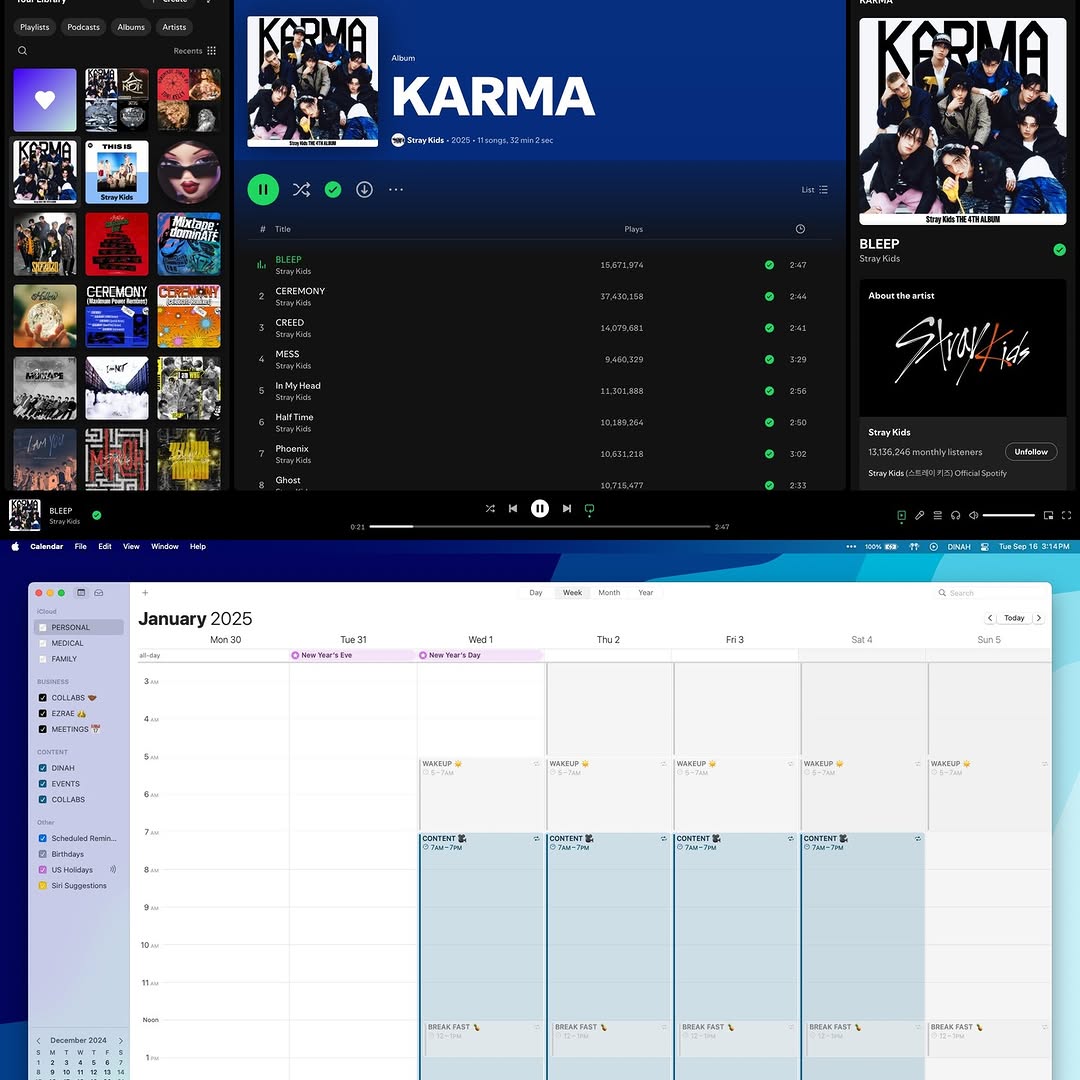The width and height of the screenshot is (1080, 1080).
Task: Filter library by Playlists
Action: [34, 27]
